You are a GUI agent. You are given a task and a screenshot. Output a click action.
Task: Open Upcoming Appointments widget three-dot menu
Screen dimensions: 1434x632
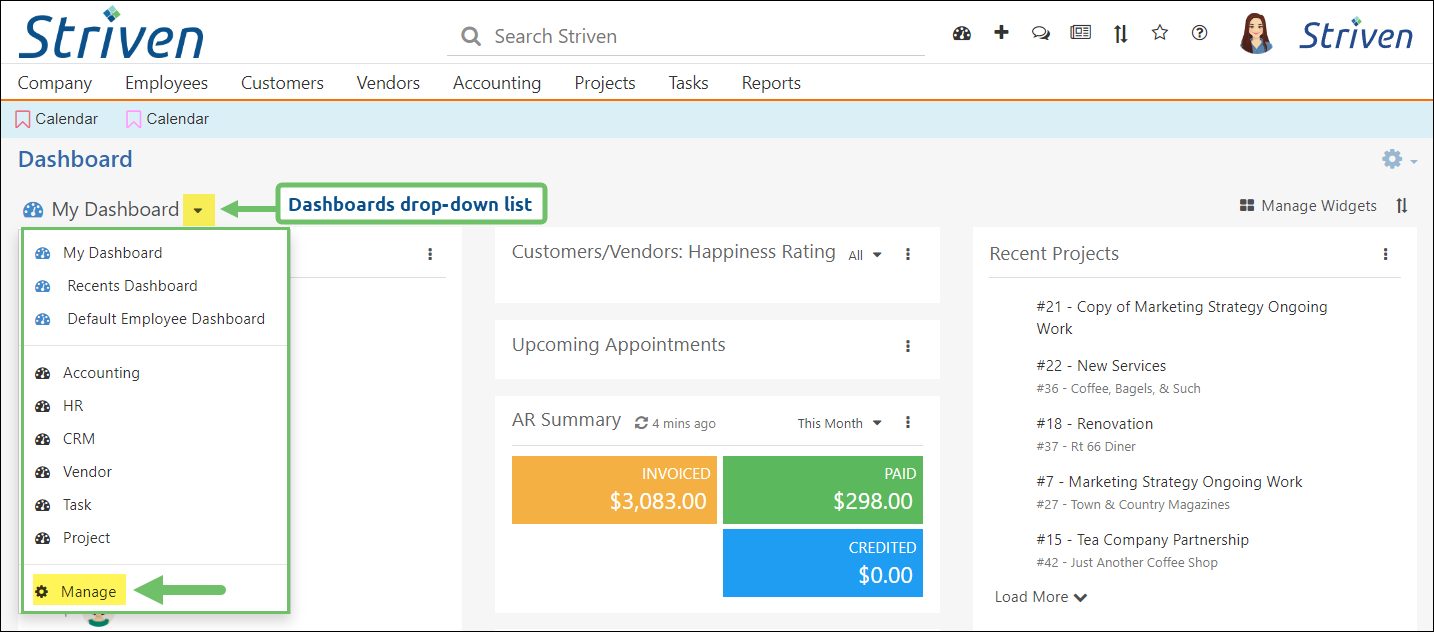(x=908, y=346)
